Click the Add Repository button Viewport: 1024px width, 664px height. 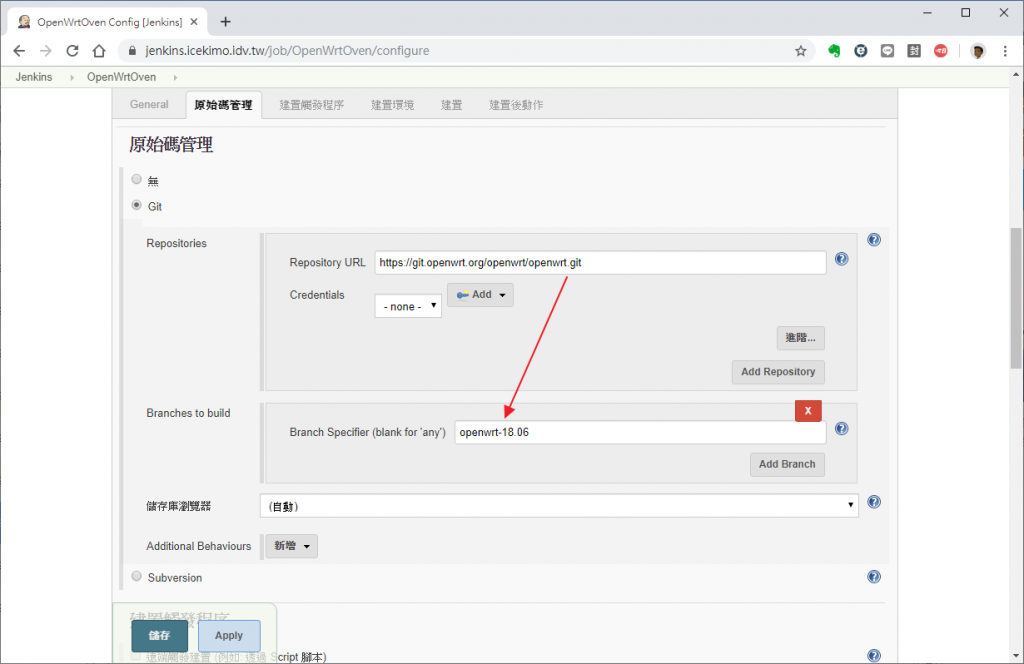(x=778, y=372)
